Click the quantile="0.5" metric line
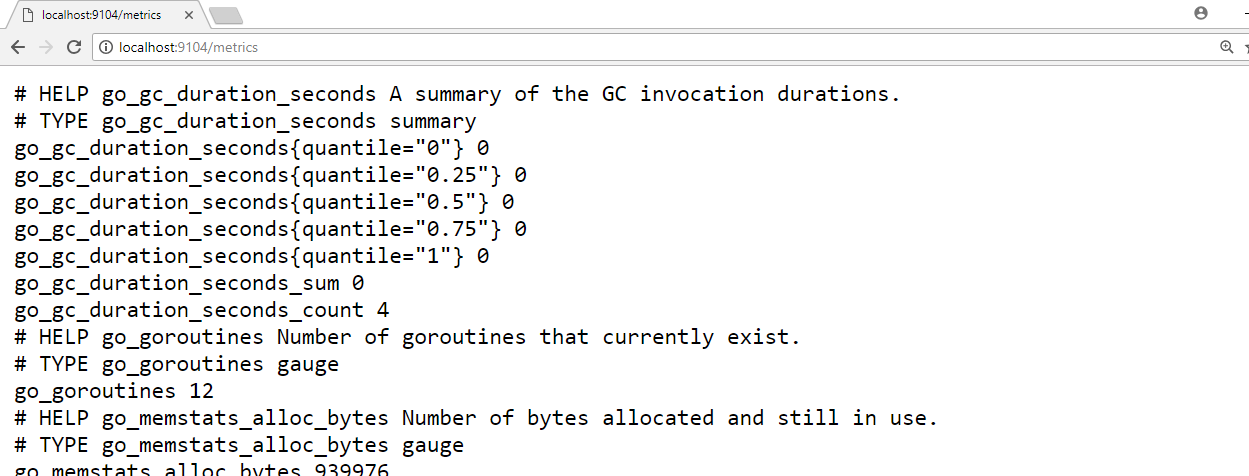Screen dimensions: 1249x476 pyautogui.click(x=264, y=202)
